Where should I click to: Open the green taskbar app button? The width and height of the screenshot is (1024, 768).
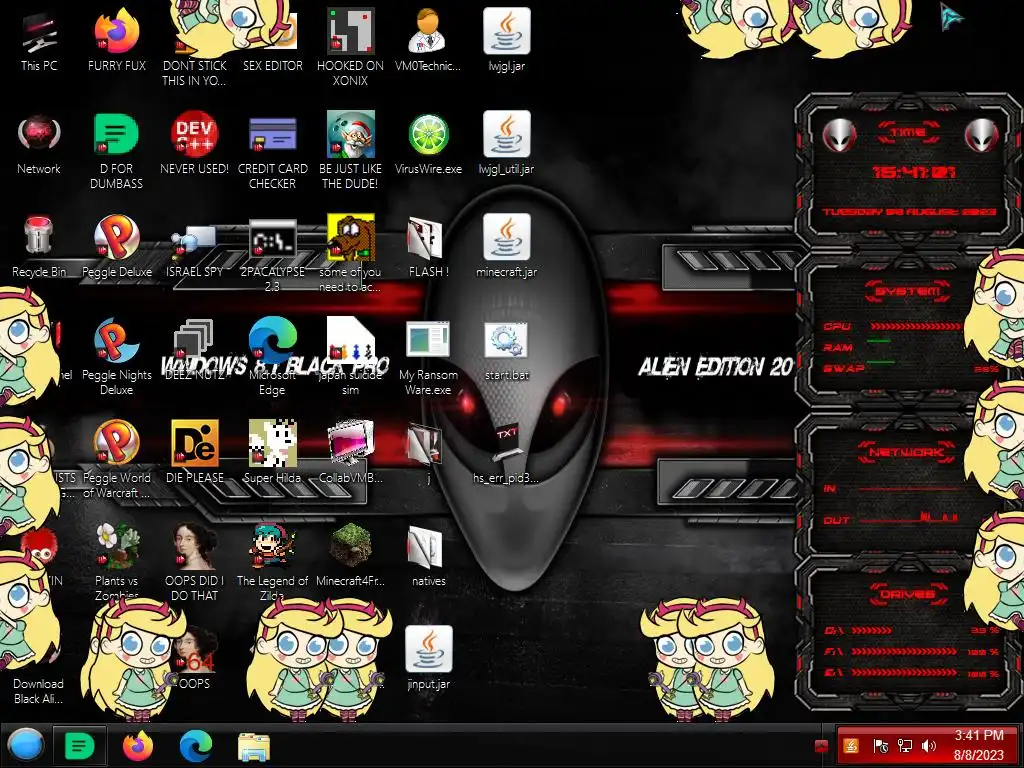[80, 745]
